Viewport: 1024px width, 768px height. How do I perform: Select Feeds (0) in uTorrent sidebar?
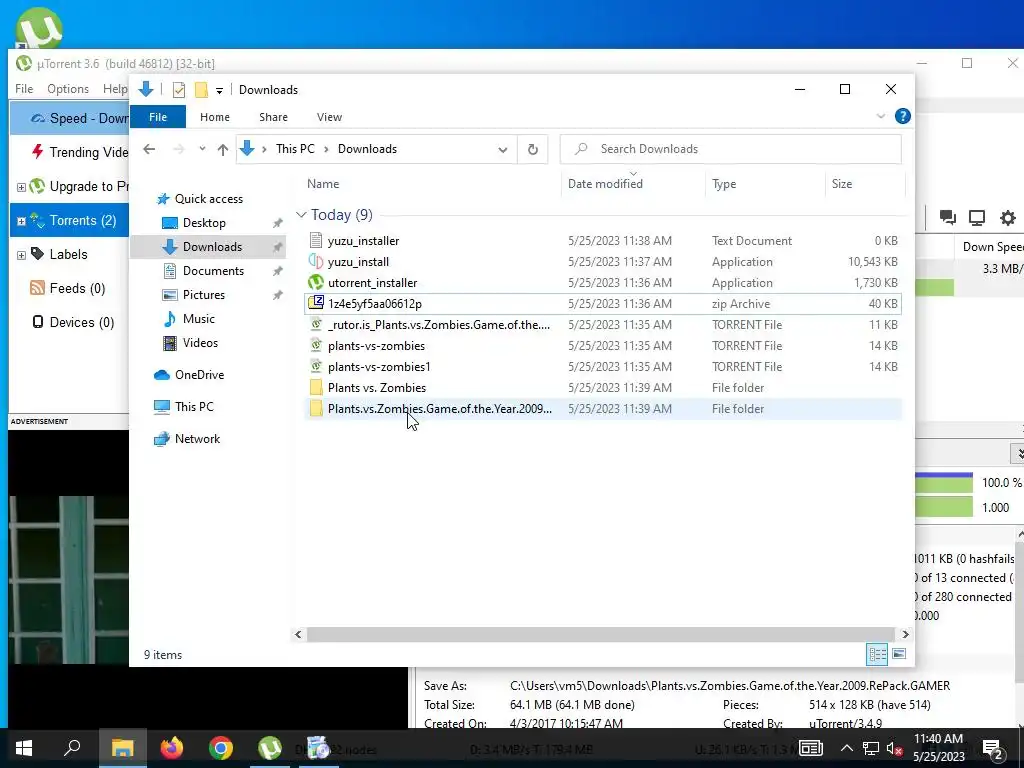77,289
